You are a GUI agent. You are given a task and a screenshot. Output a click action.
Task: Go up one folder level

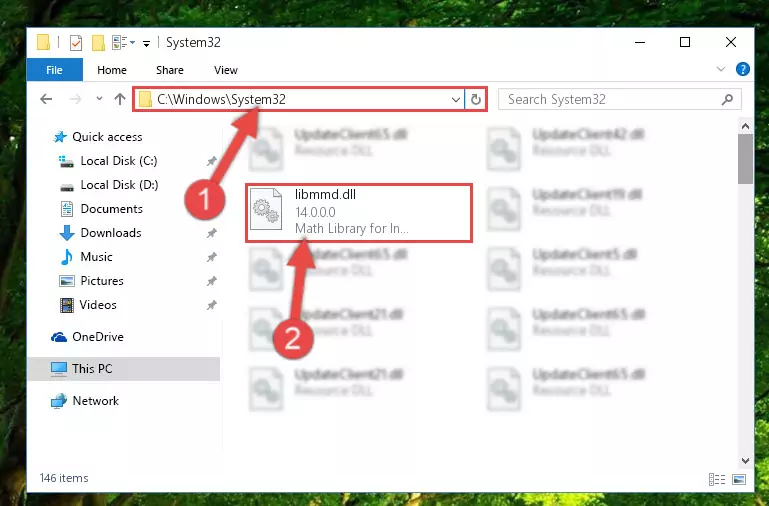[120, 99]
